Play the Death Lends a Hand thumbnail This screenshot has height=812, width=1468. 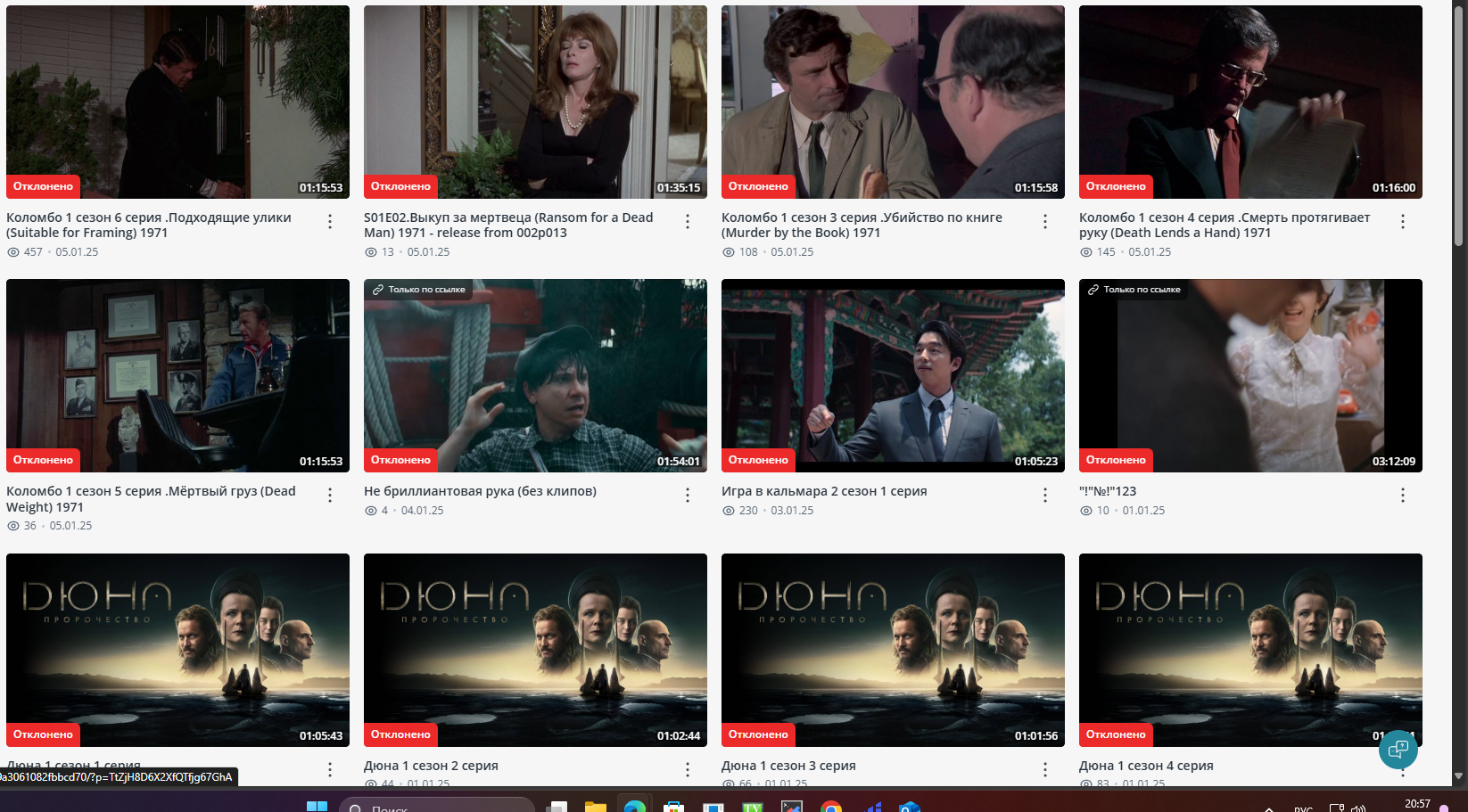click(x=1250, y=102)
